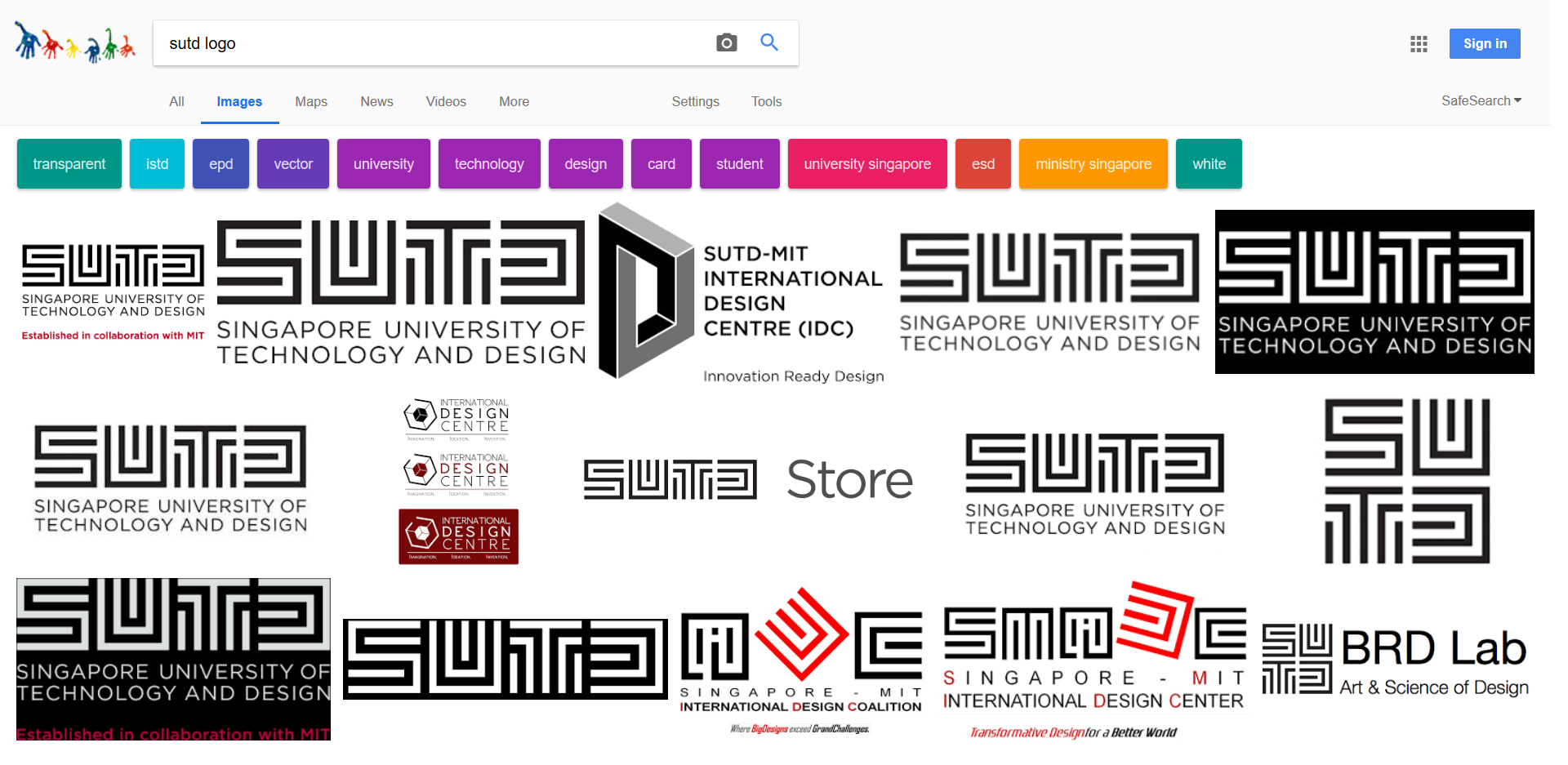Apply the 'card' filter chip

(x=661, y=164)
